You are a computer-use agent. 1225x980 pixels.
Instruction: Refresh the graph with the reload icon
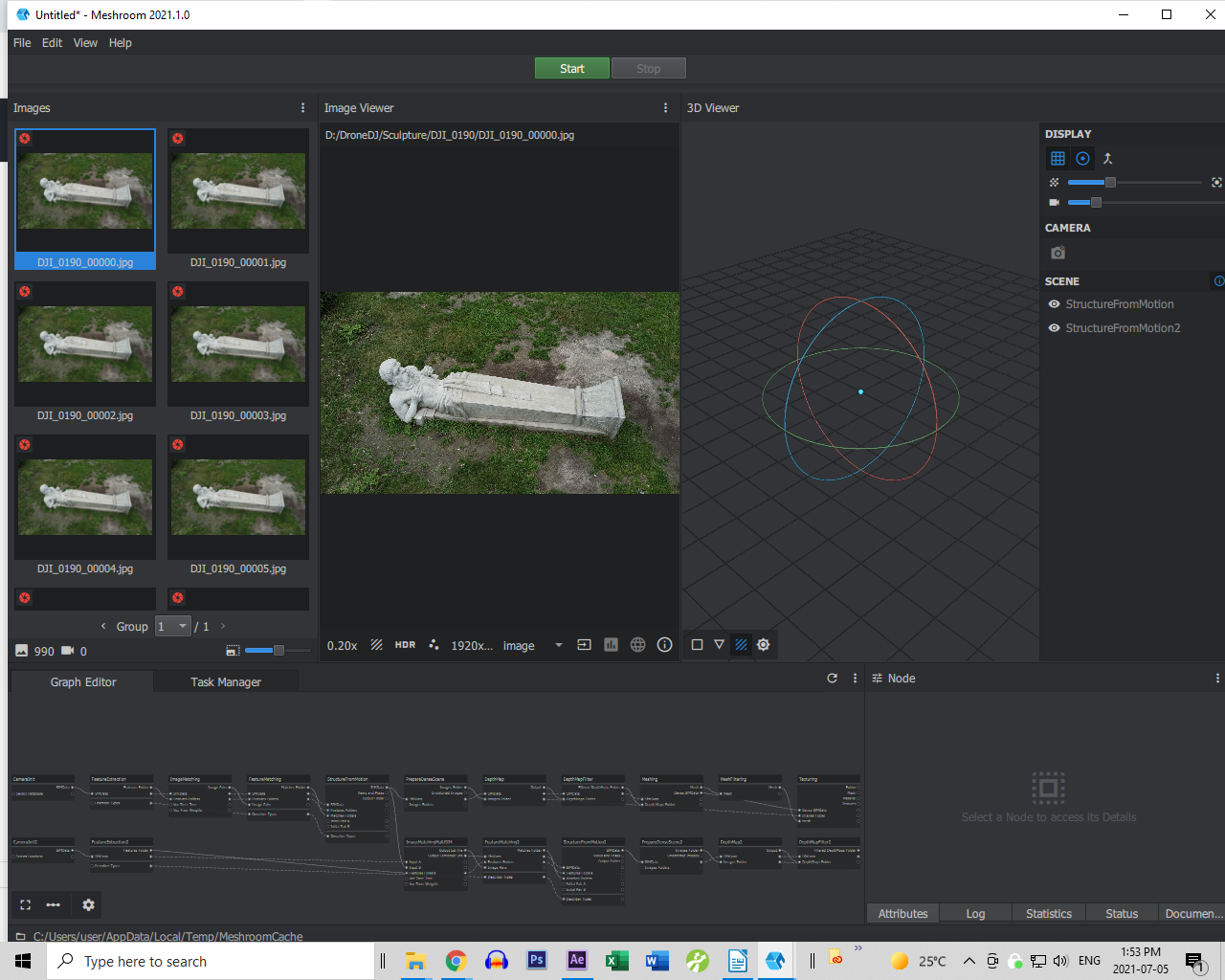(x=832, y=678)
